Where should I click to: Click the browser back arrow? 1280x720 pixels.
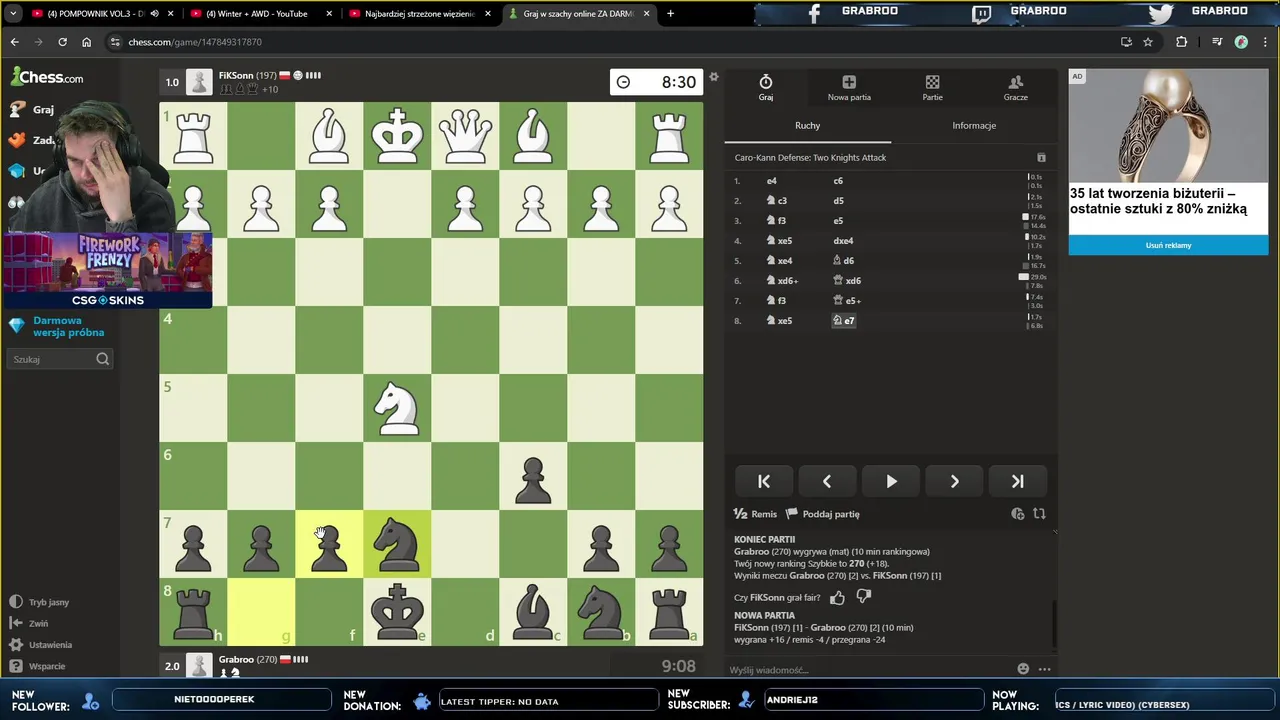(x=14, y=42)
